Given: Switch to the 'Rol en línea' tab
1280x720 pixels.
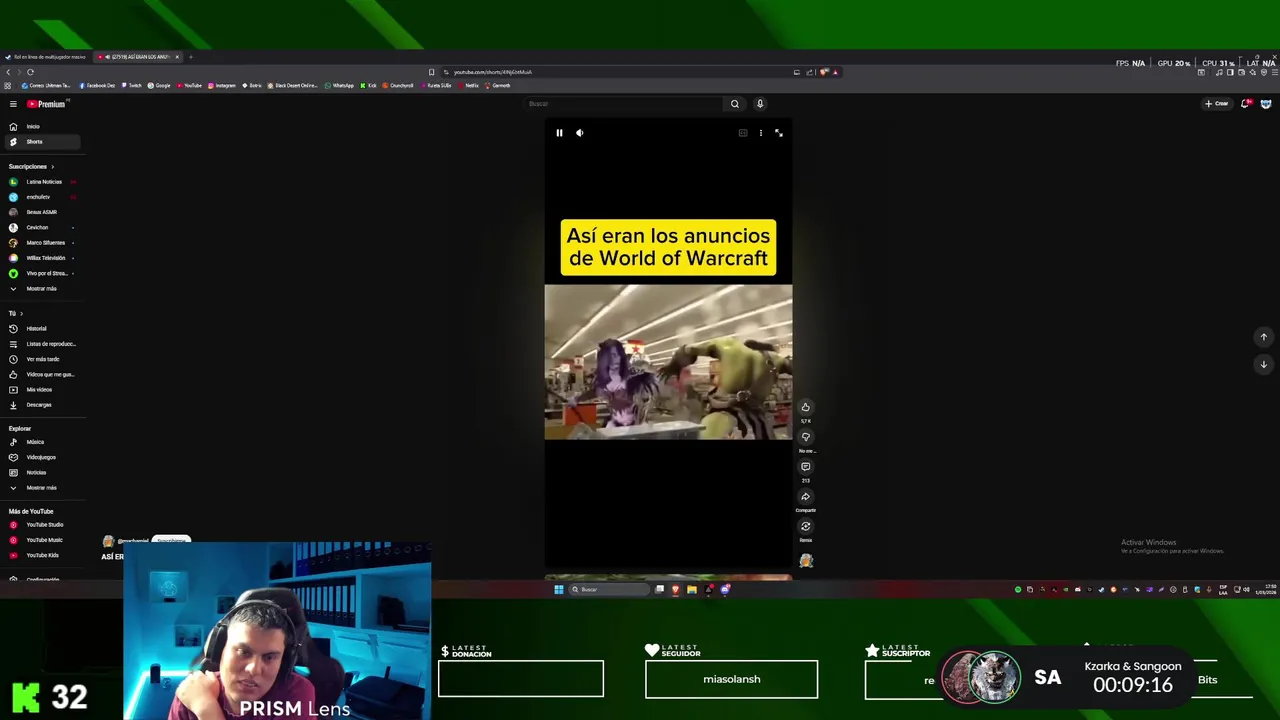Looking at the screenshot, I should coord(46,57).
